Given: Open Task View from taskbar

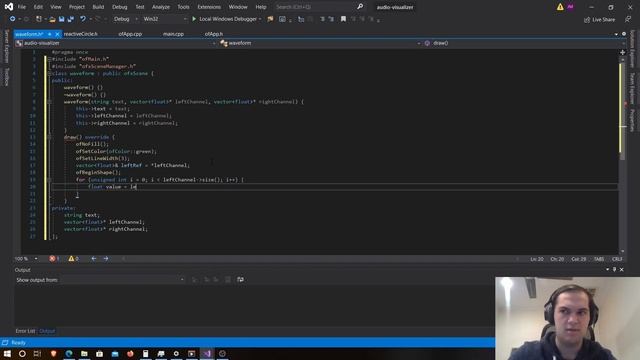Looking at the screenshot, I should (x=37, y=353).
